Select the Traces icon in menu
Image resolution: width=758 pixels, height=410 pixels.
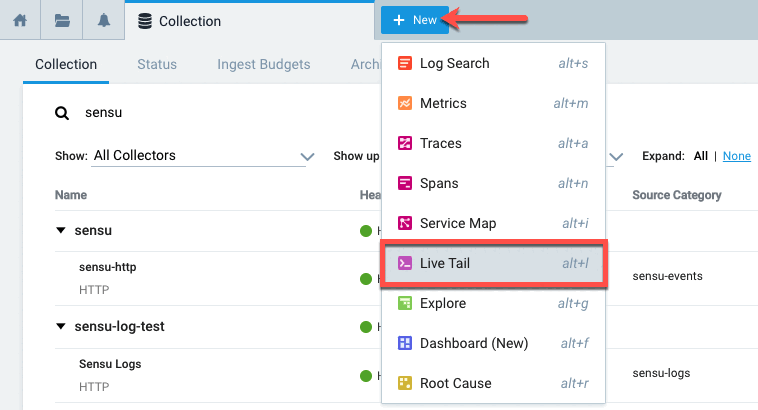(405, 143)
